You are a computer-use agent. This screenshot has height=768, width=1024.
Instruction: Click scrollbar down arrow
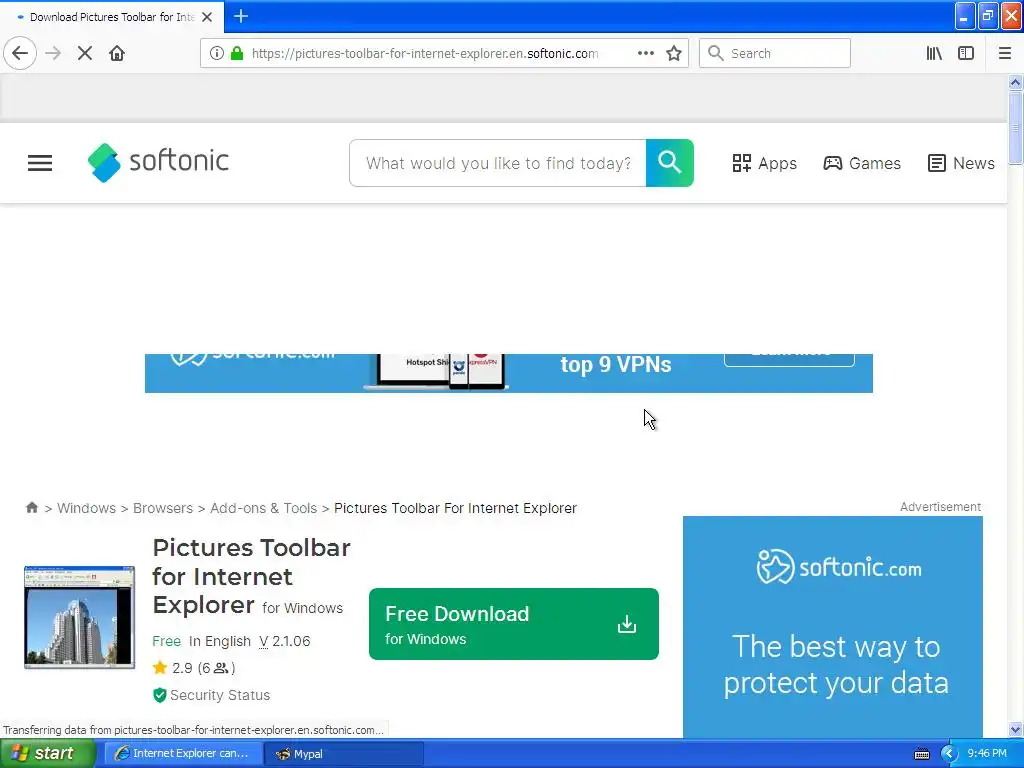[1015, 729]
